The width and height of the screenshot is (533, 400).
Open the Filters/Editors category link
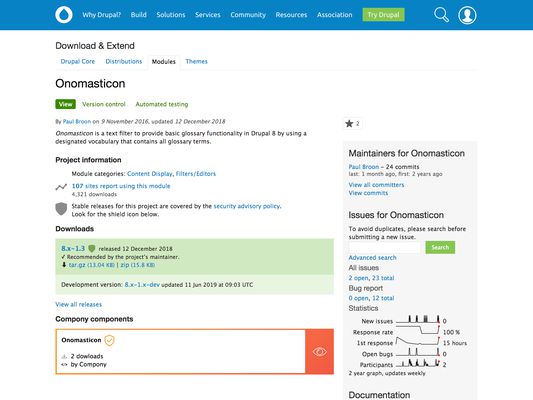(x=196, y=174)
